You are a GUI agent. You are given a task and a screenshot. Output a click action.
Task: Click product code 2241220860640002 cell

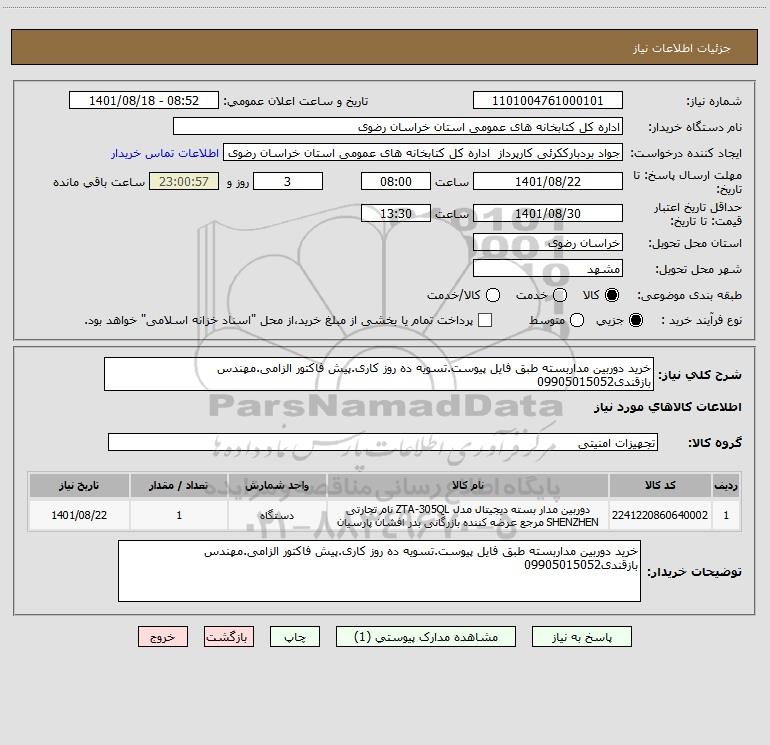click(x=660, y=515)
